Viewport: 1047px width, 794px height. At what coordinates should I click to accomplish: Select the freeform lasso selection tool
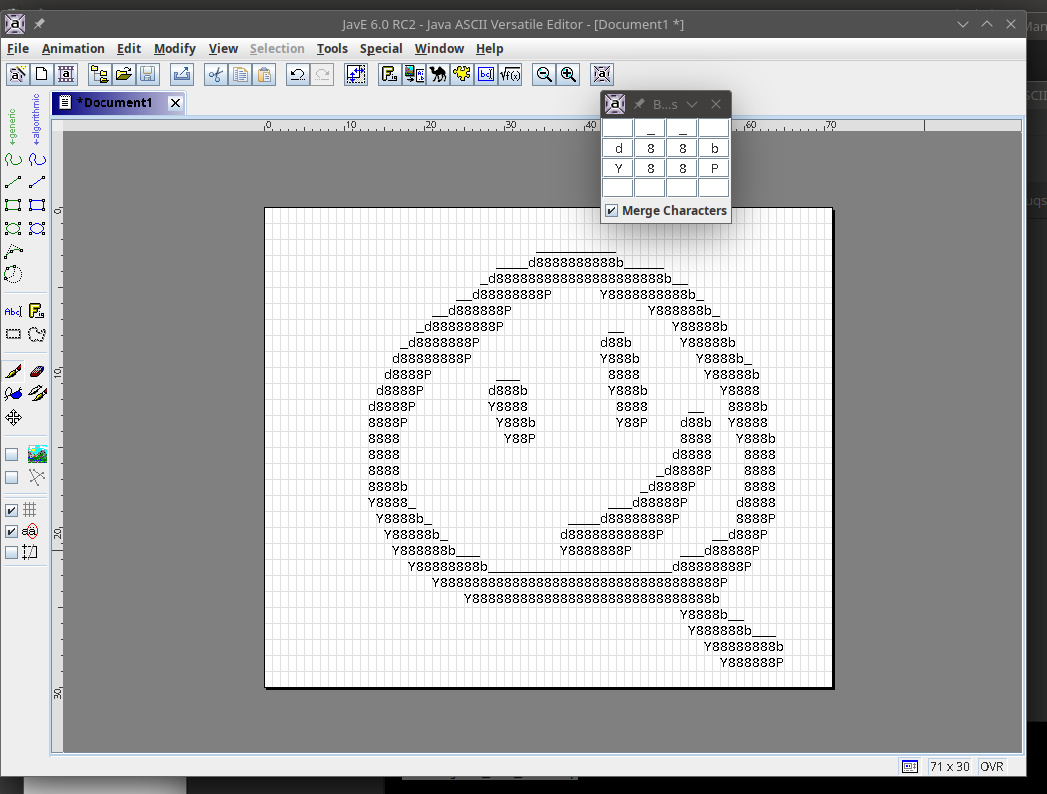pyautogui.click(x=37, y=334)
